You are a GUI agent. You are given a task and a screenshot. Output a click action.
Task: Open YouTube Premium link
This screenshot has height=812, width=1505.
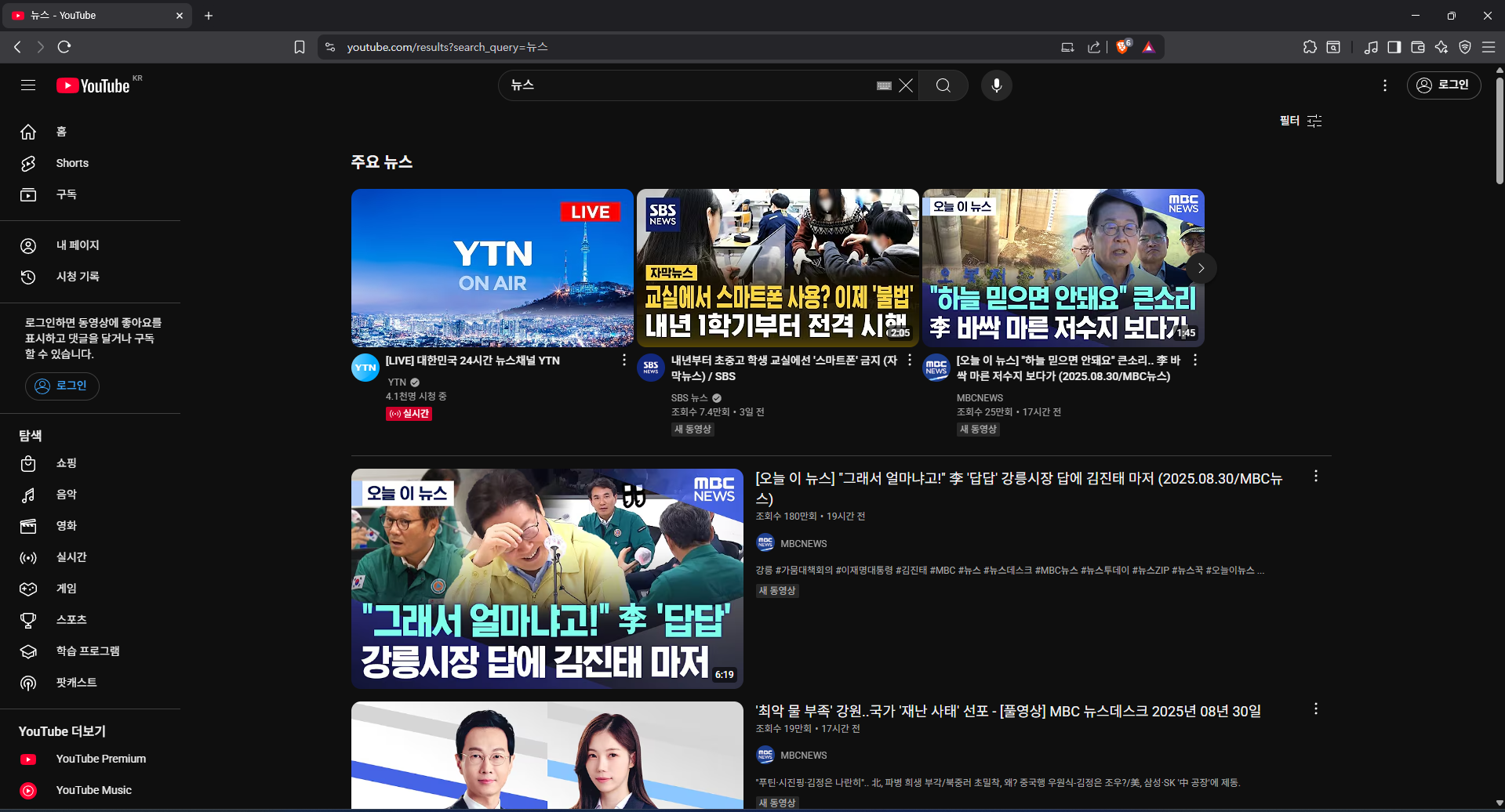pos(90,759)
